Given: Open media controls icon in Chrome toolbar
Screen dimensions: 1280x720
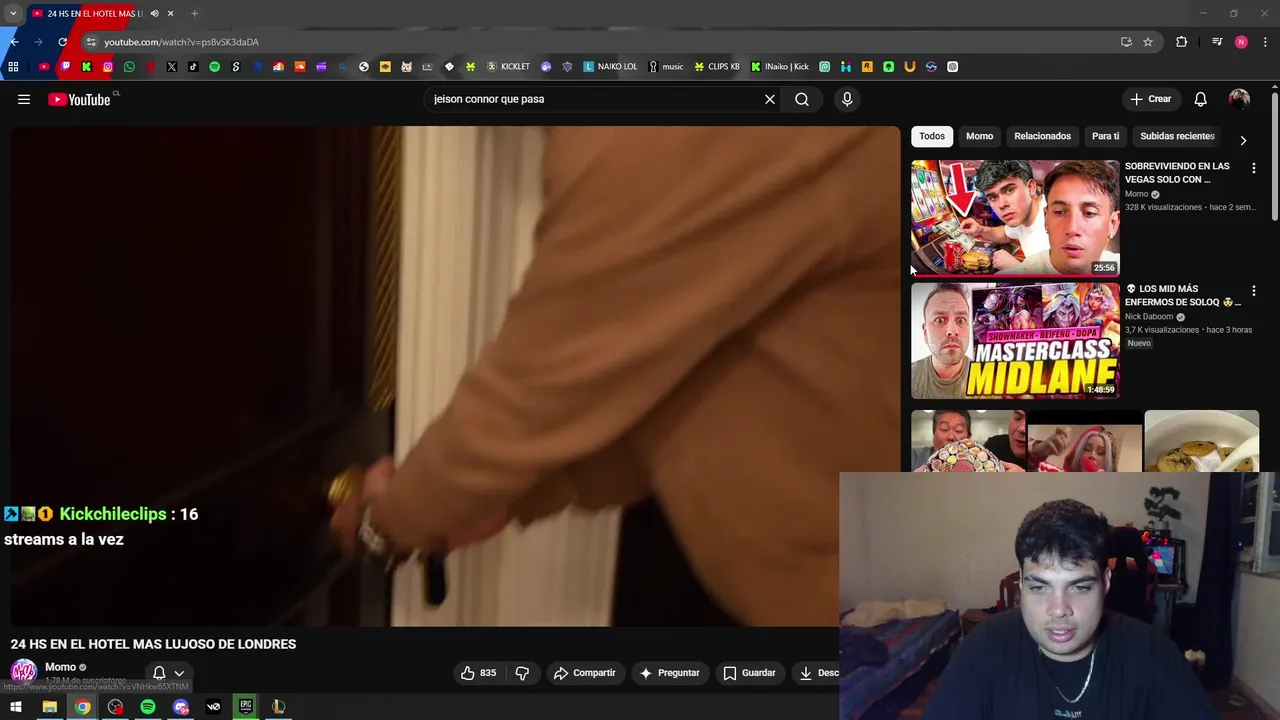Looking at the screenshot, I should coord(1217,42).
